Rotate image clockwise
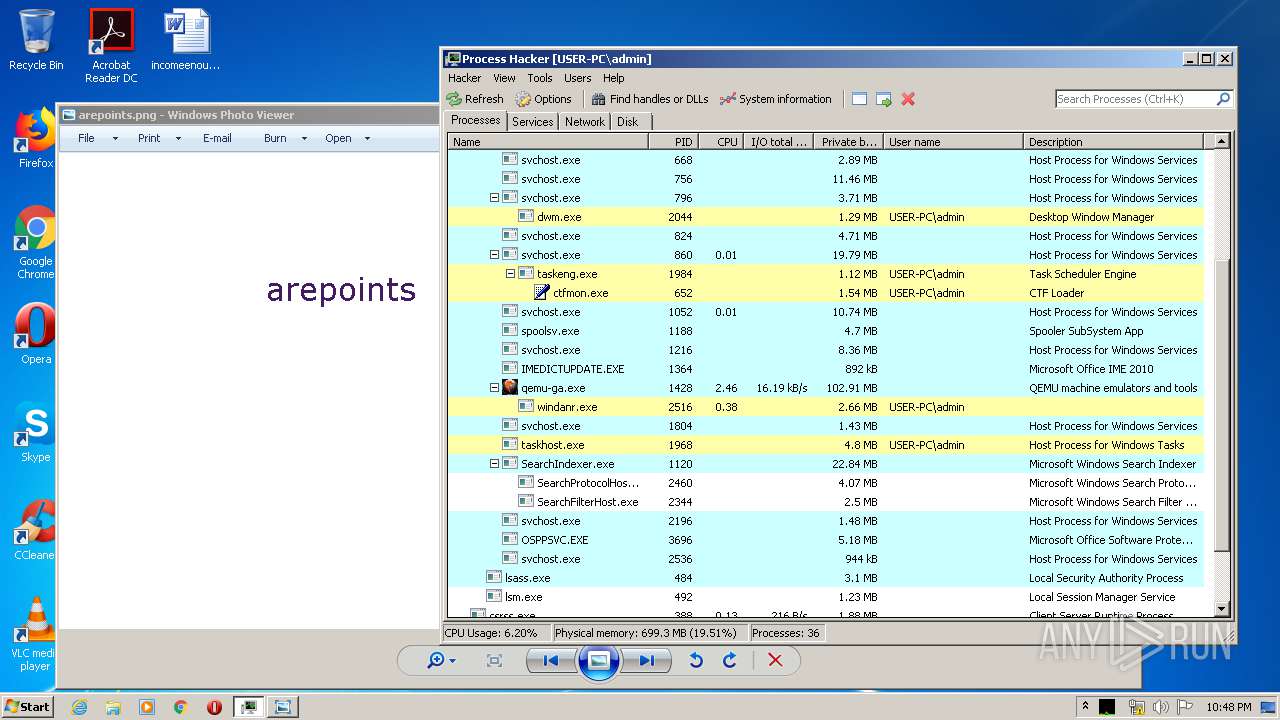1280x720 pixels. [x=730, y=661]
